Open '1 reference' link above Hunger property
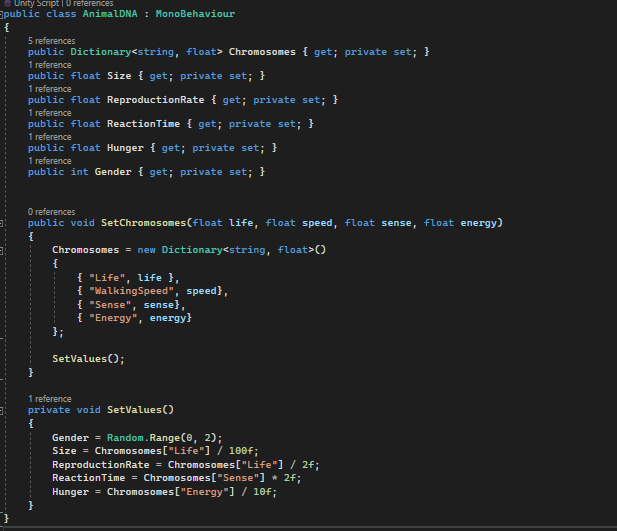This screenshot has width=617, height=531. pyautogui.click(x=50, y=137)
